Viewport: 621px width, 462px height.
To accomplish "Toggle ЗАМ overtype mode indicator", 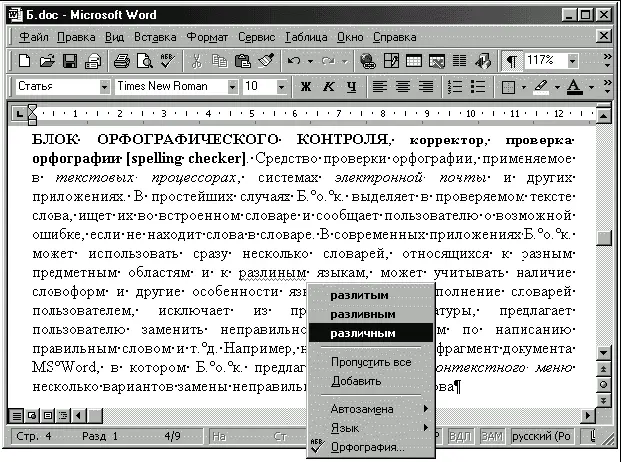I will click(491, 437).
